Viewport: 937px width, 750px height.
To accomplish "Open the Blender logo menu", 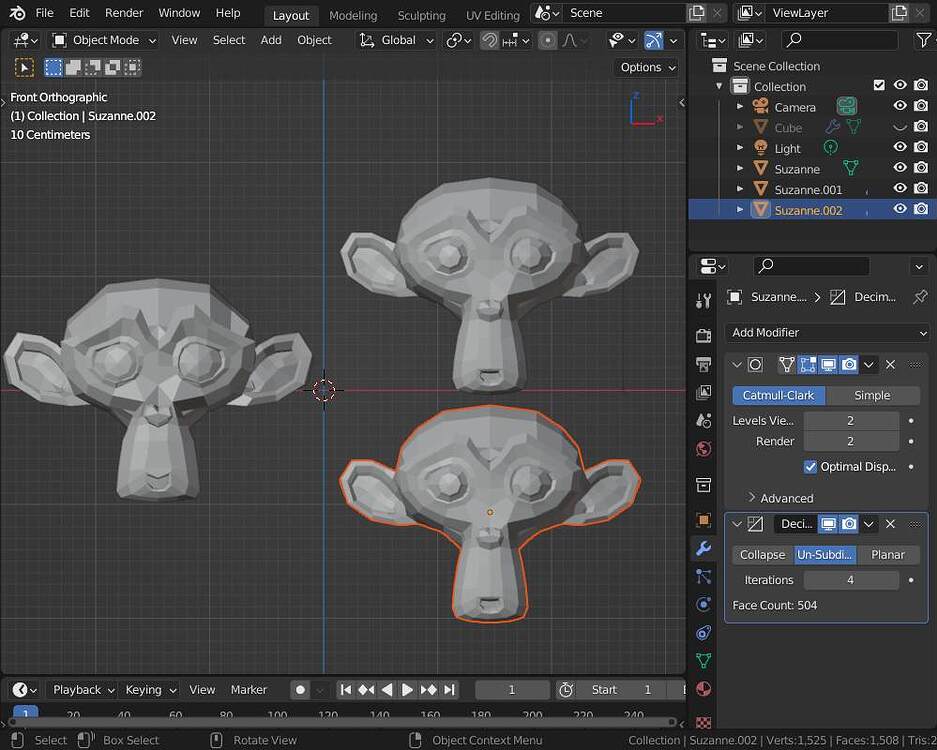I will pyautogui.click(x=17, y=13).
